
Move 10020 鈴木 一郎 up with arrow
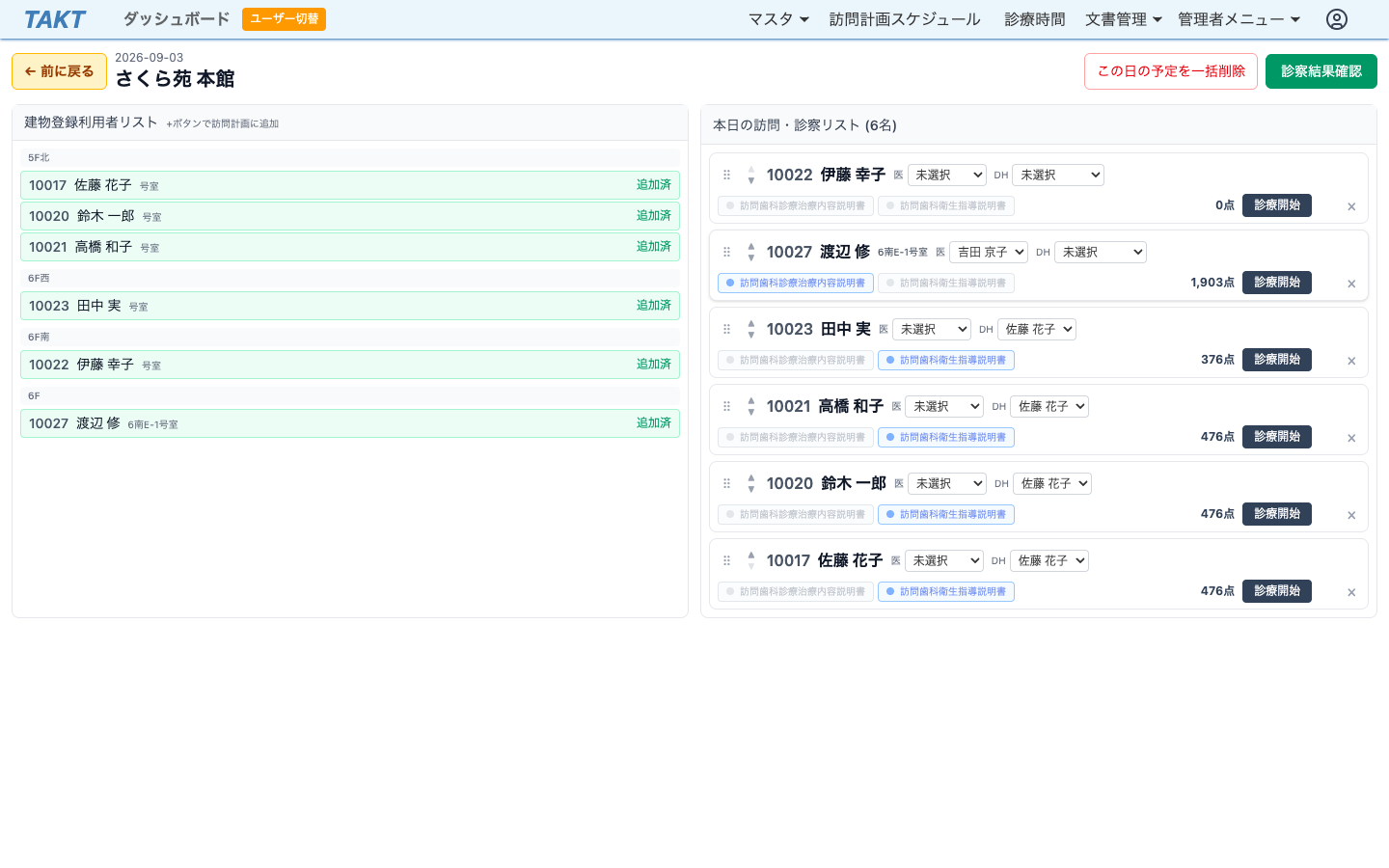click(x=751, y=477)
